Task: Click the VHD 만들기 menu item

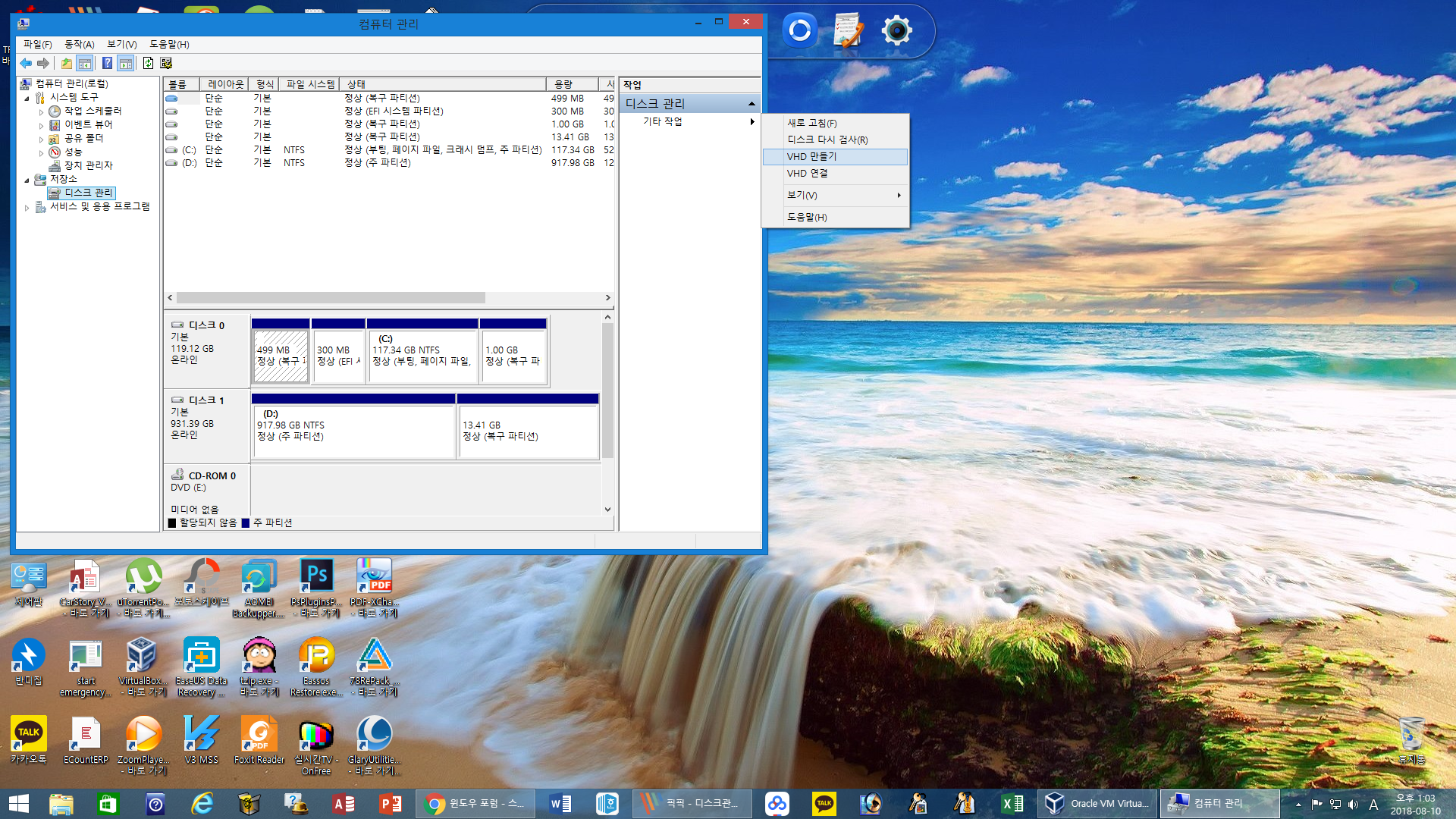Action: pyautogui.click(x=836, y=156)
